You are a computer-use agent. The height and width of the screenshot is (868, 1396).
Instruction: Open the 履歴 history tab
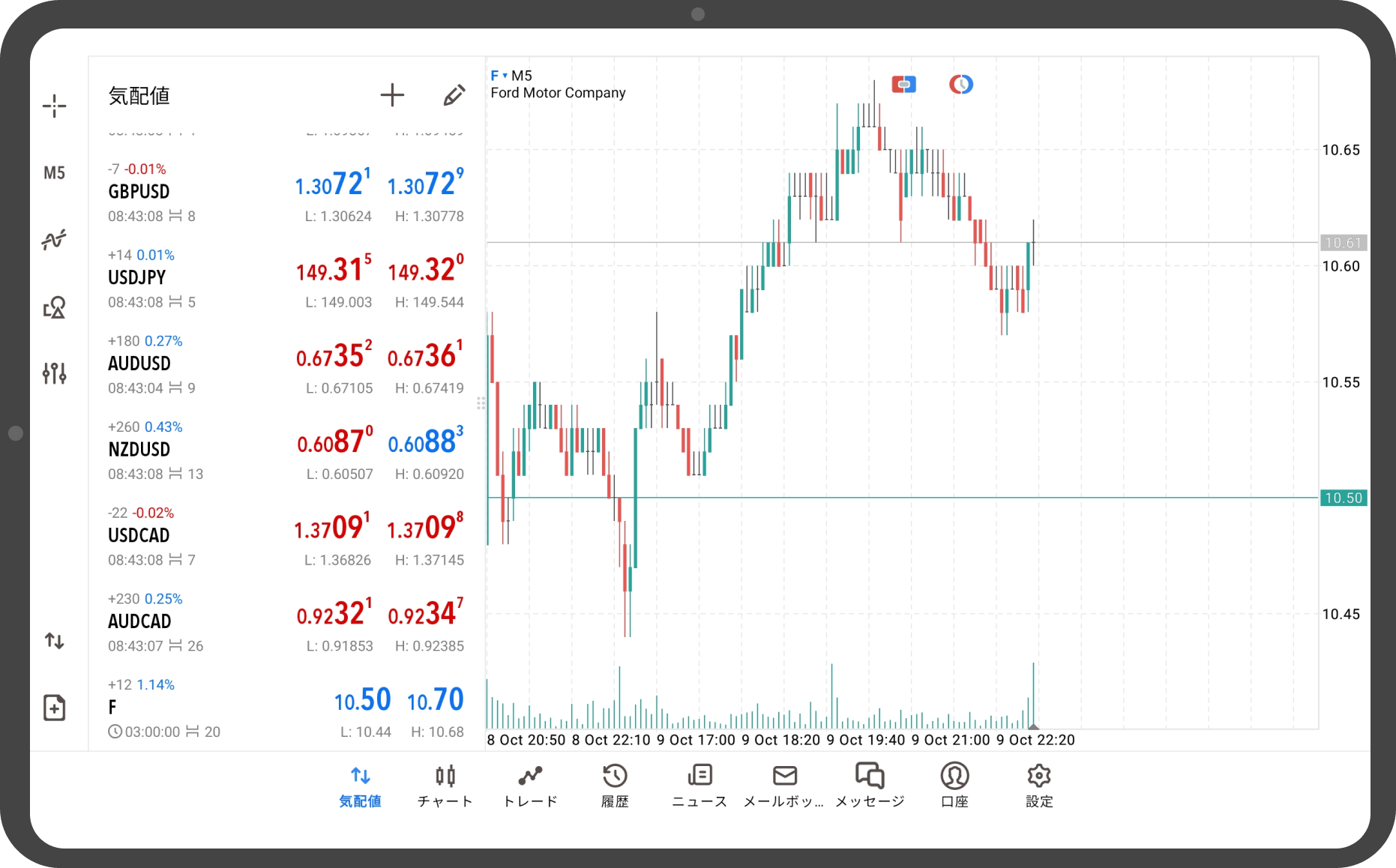(x=615, y=786)
